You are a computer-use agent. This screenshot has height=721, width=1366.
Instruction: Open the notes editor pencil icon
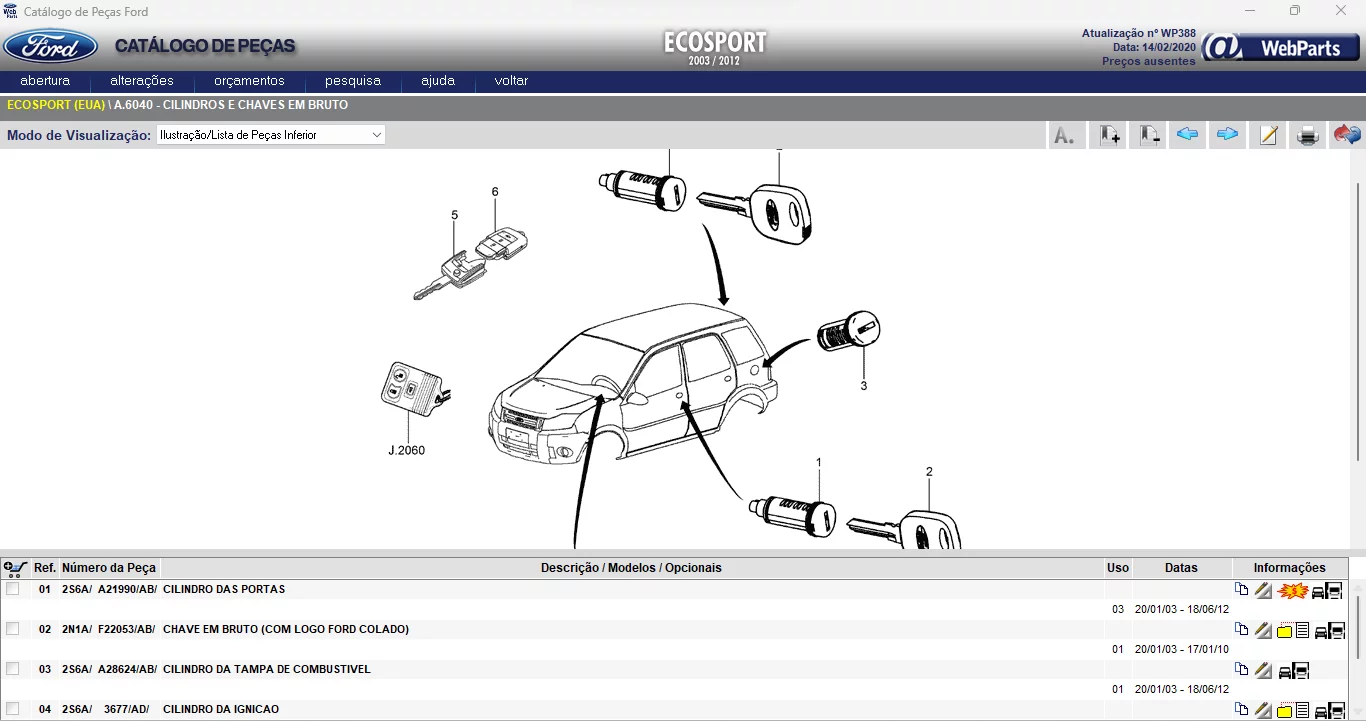(x=1267, y=134)
